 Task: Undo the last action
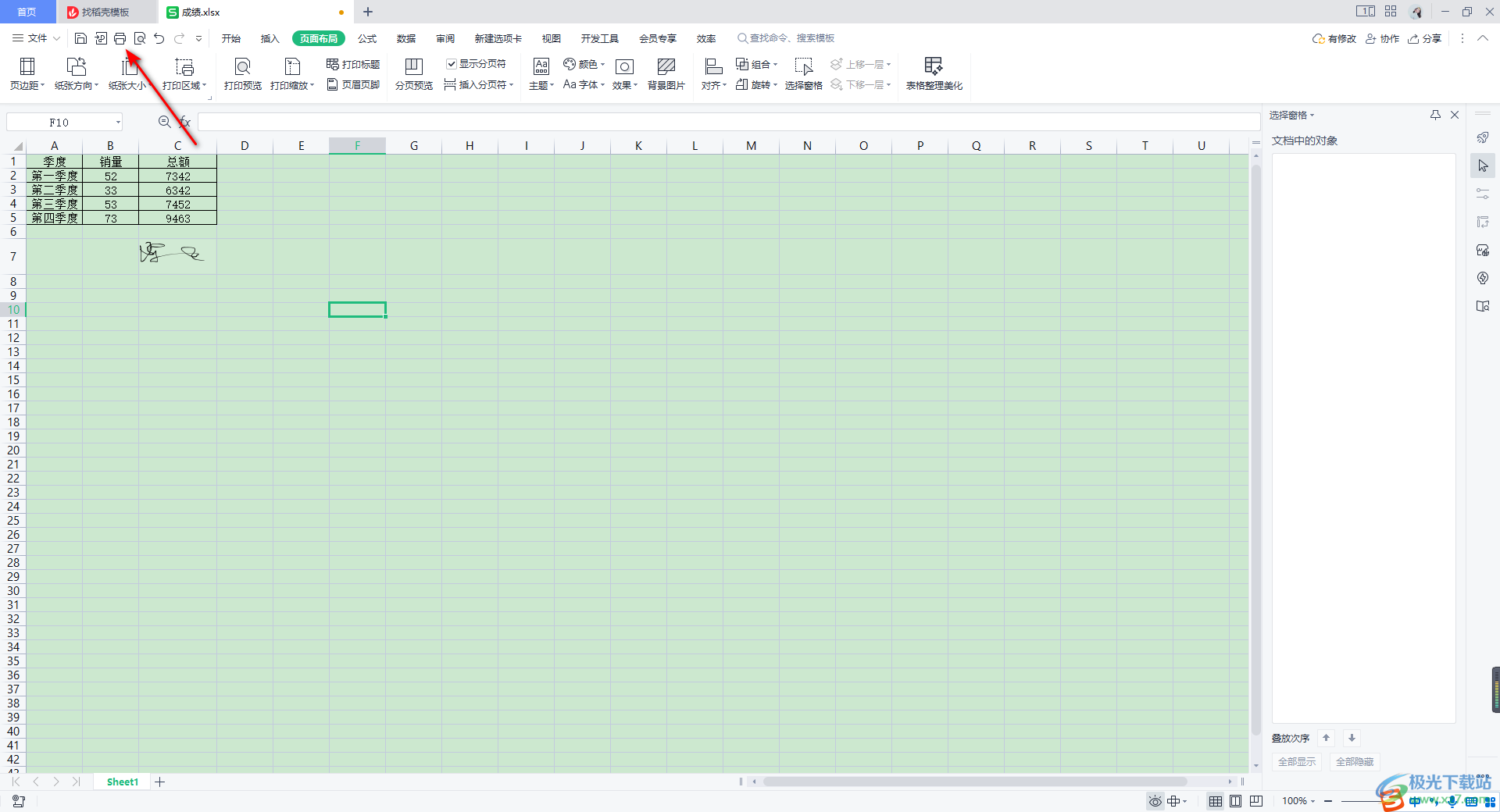tap(159, 38)
